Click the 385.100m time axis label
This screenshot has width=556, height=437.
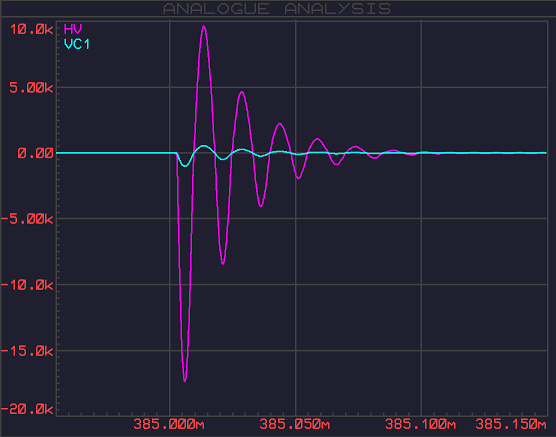(x=420, y=424)
